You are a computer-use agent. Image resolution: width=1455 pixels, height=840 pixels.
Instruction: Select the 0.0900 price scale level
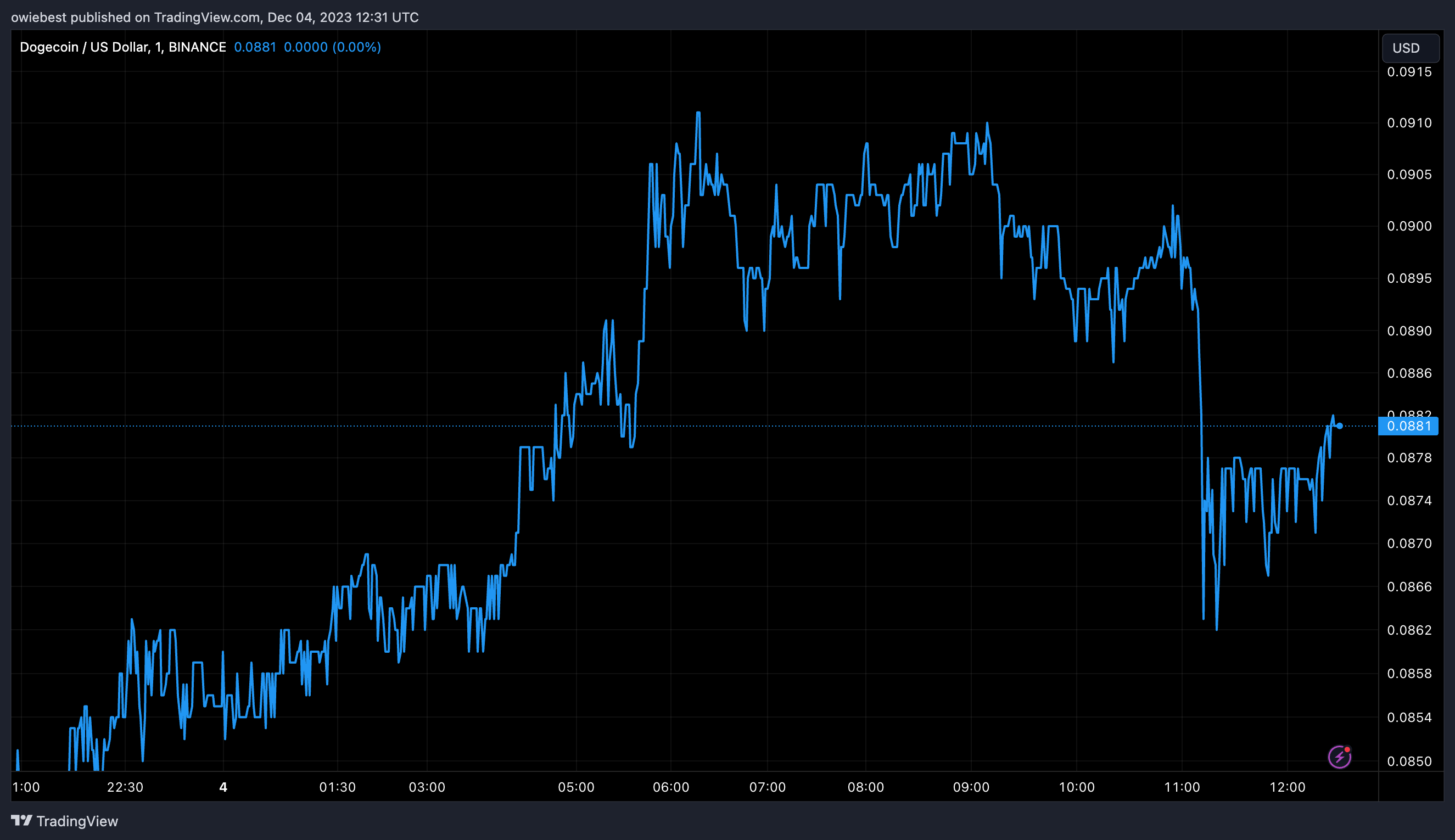pyautogui.click(x=1409, y=226)
